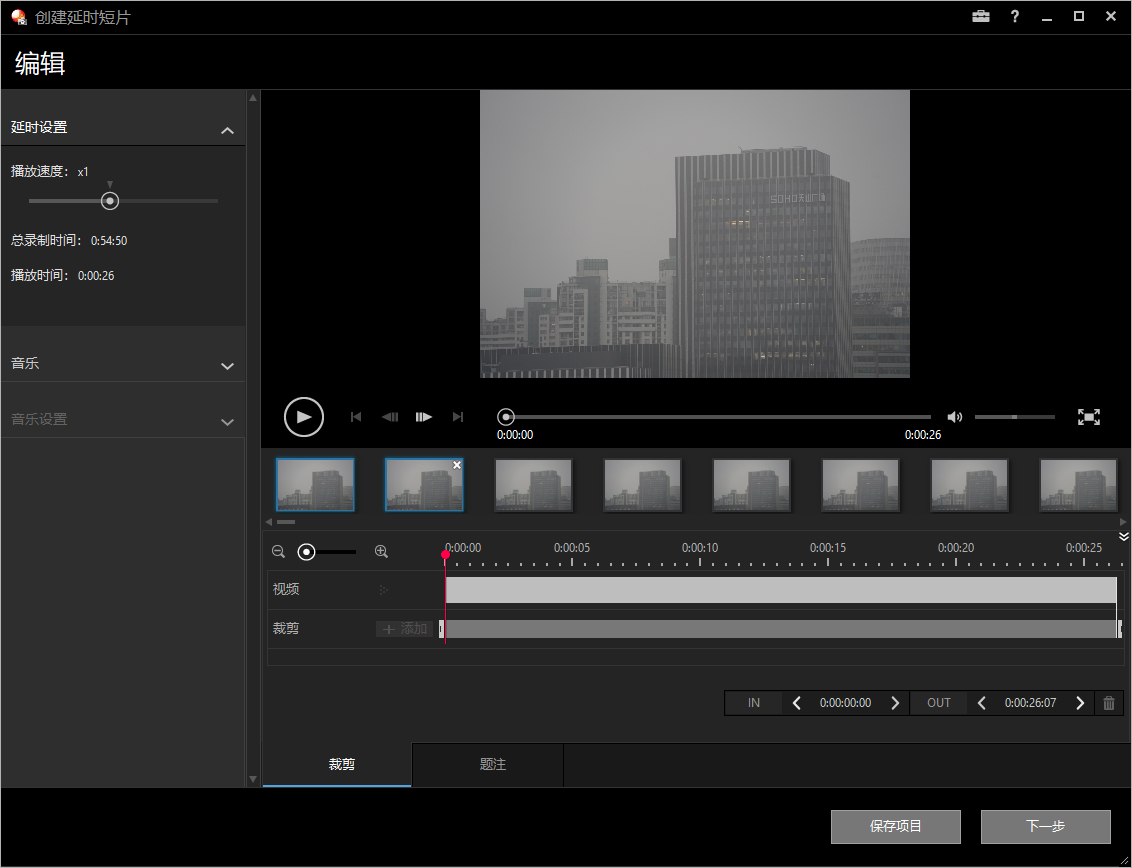Zoom in the timeline with the plus magnifier
The image size is (1132, 868).
point(381,551)
